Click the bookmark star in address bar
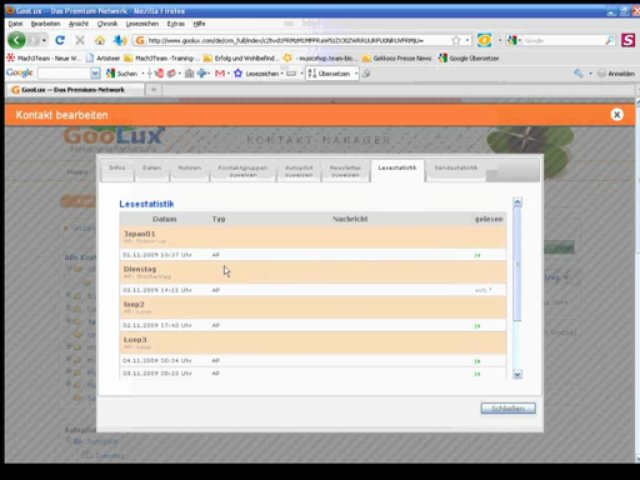 click(x=456, y=41)
